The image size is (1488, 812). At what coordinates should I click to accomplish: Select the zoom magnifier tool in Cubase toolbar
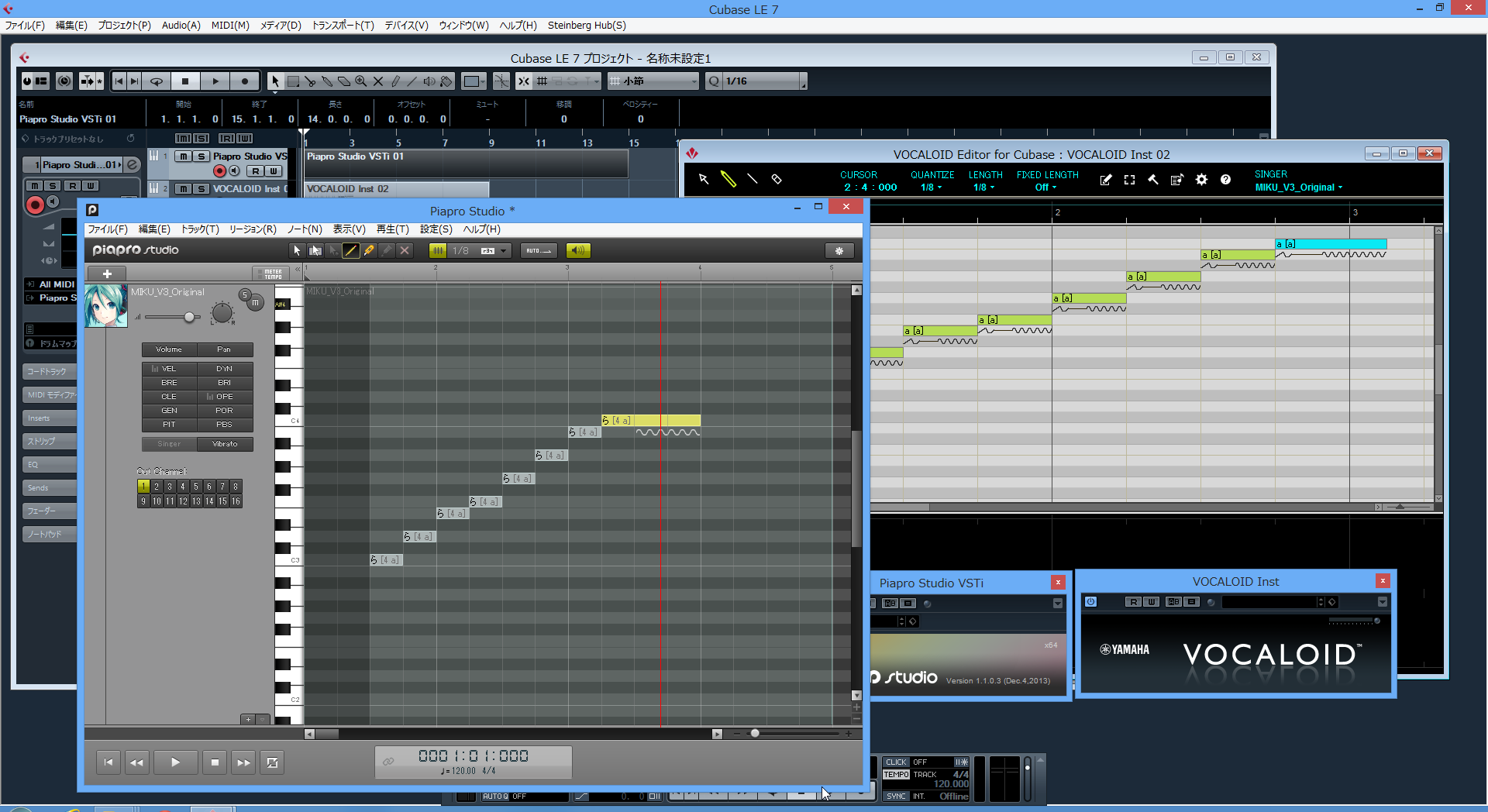pyautogui.click(x=361, y=81)
